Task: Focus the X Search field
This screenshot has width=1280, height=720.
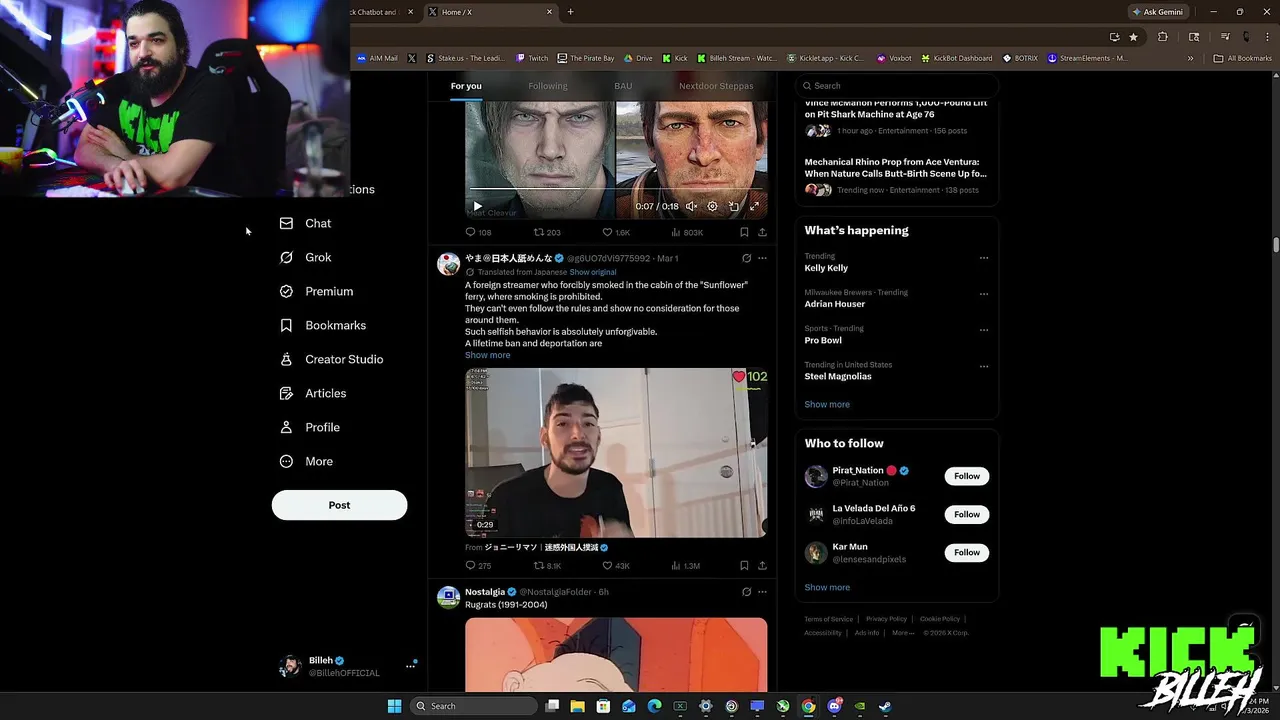Action: tap(897, 86)
